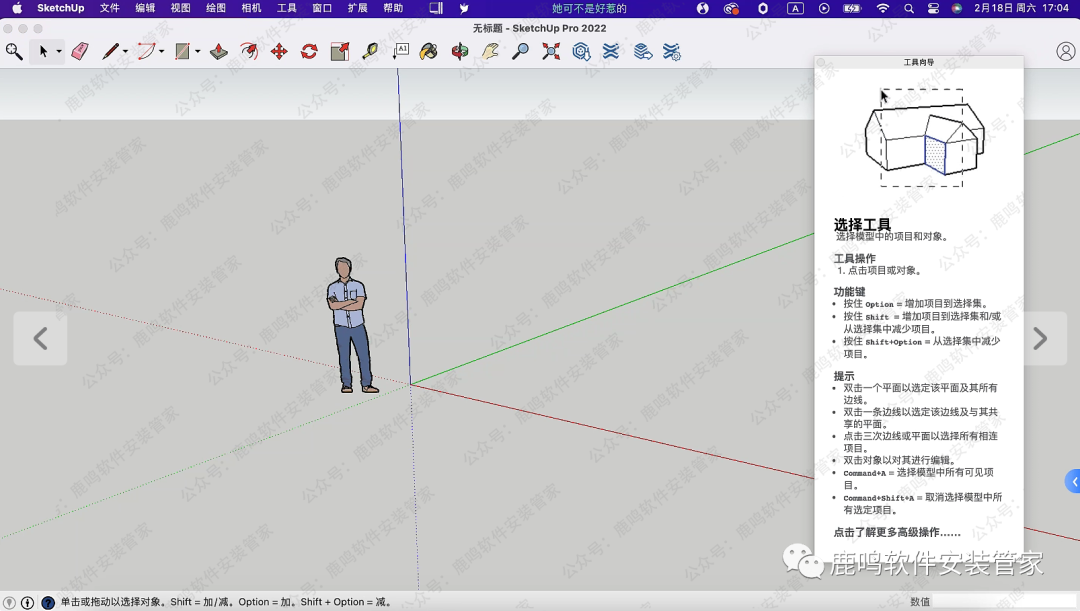This screenshot has height=611, width=1080.
Task: Expand the Select tool dropdown arrow
Action: coord(59,52)
